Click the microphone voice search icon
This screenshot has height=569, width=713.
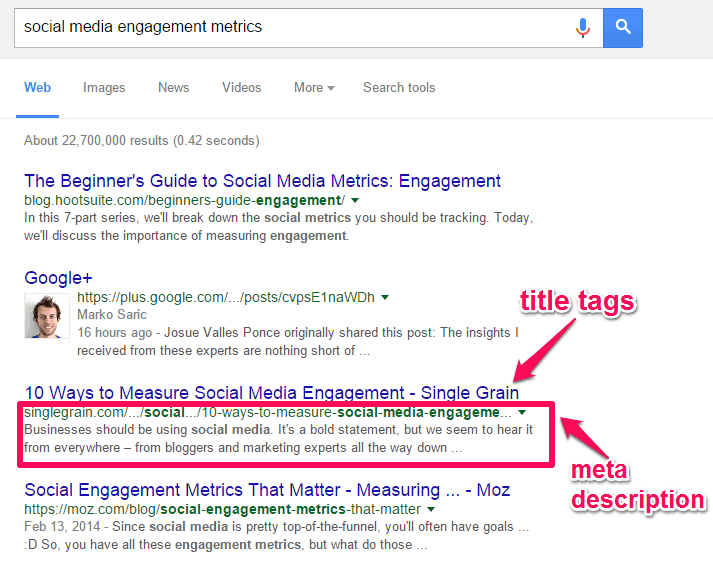coord(583,27)
